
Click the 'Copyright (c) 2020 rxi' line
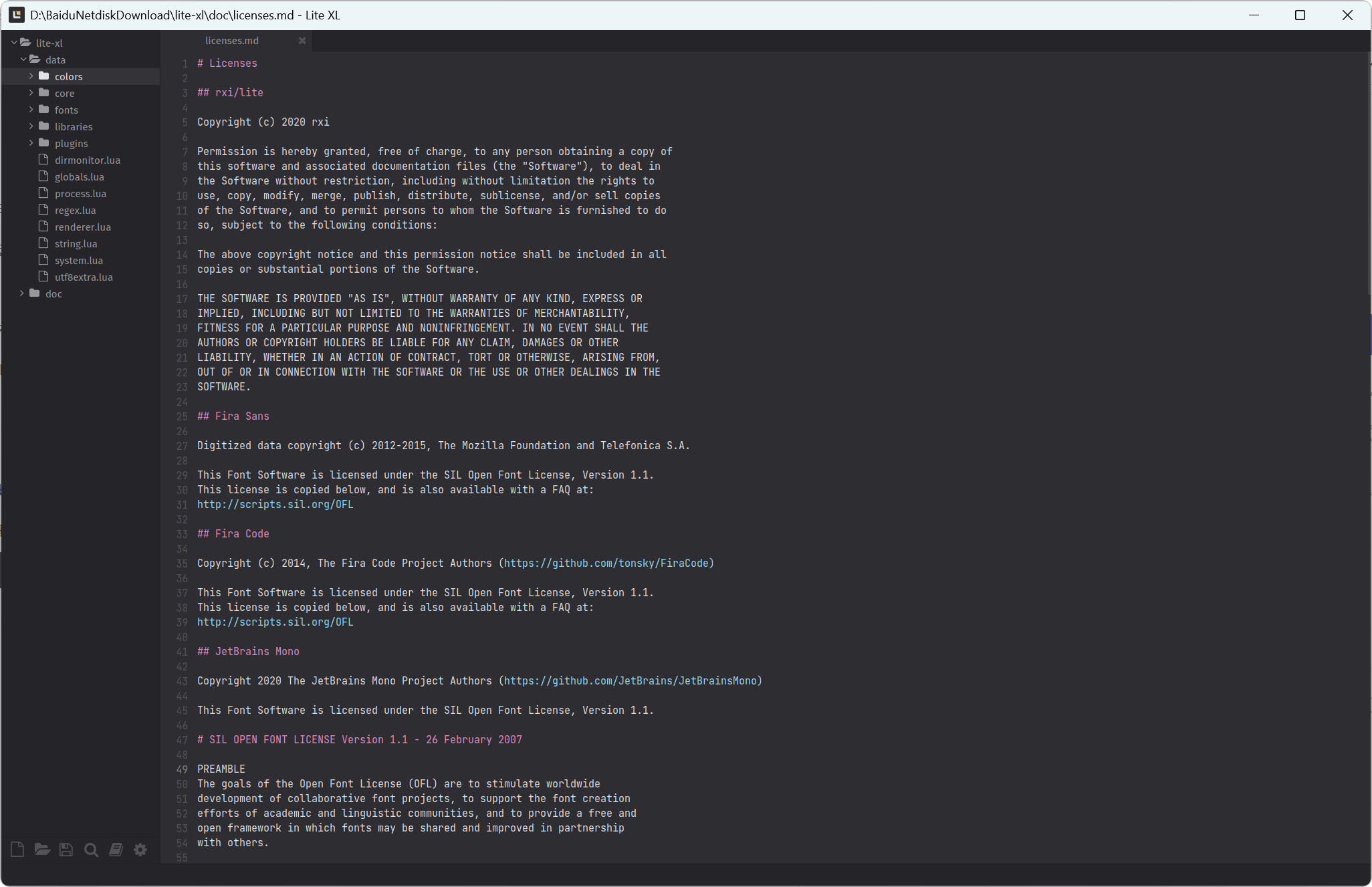click(263, 122)
